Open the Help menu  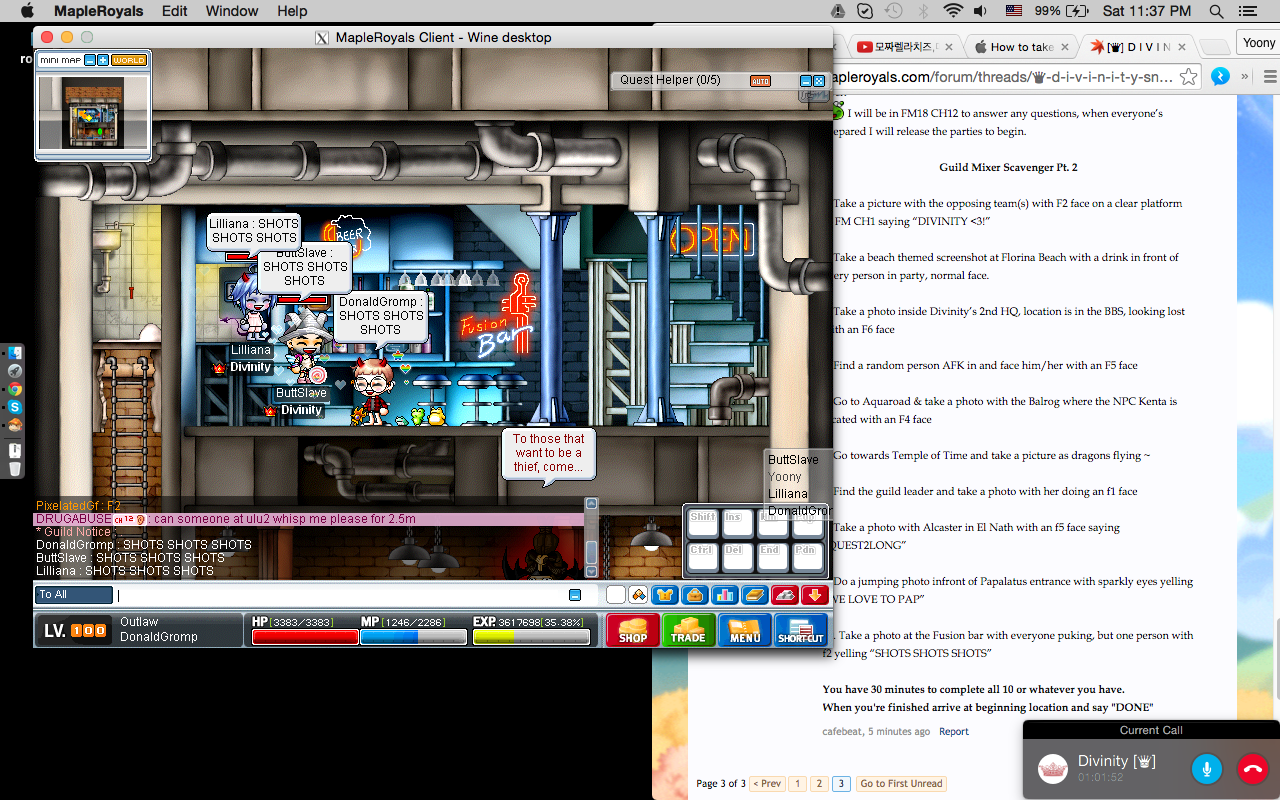292,11
